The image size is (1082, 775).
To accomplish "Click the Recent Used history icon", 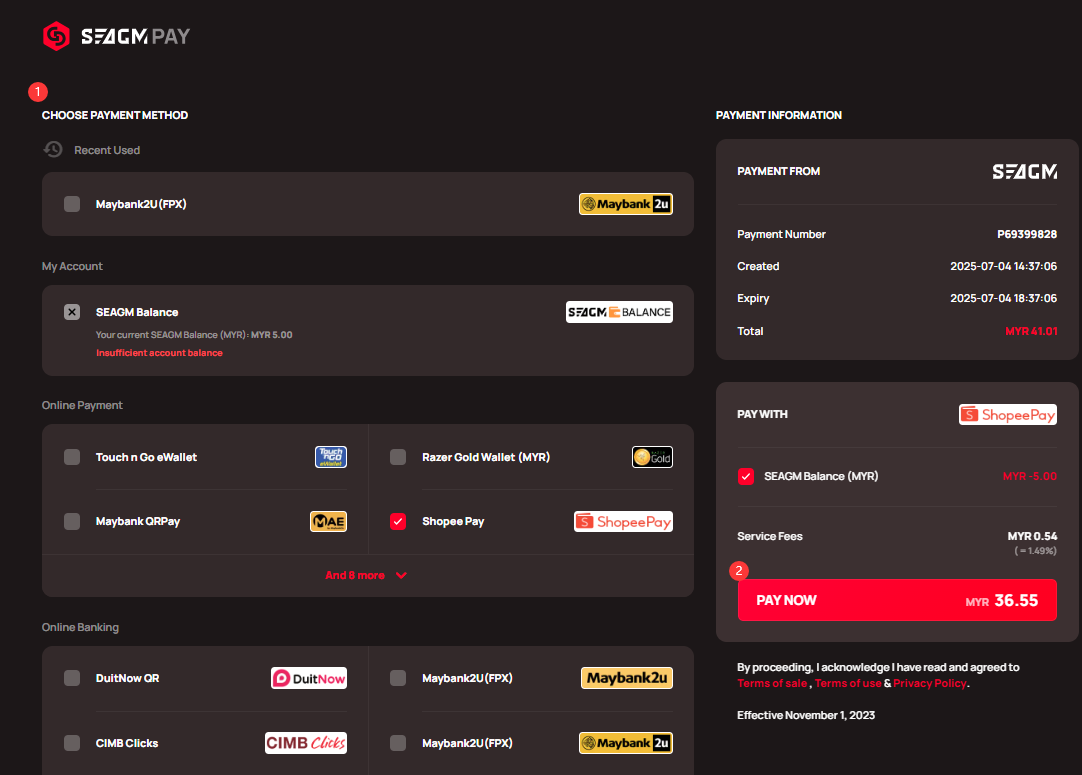I will [x=53, y=150].
